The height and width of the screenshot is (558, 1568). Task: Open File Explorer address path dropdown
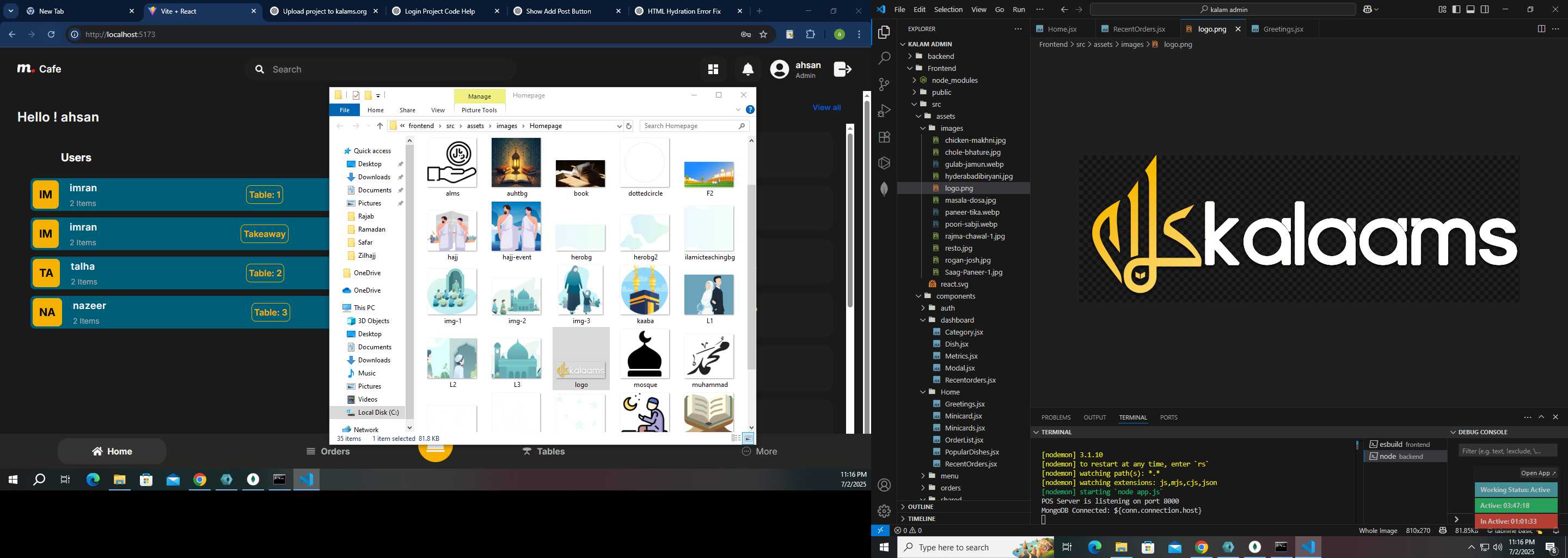tap(619, 126)
